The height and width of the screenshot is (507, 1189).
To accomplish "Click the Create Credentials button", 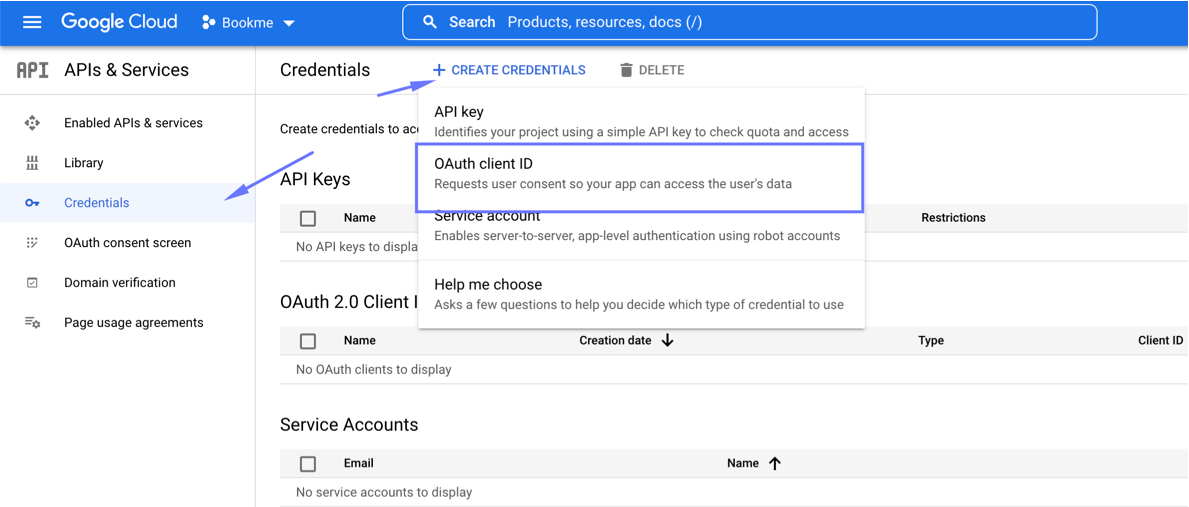I will 509,70.
